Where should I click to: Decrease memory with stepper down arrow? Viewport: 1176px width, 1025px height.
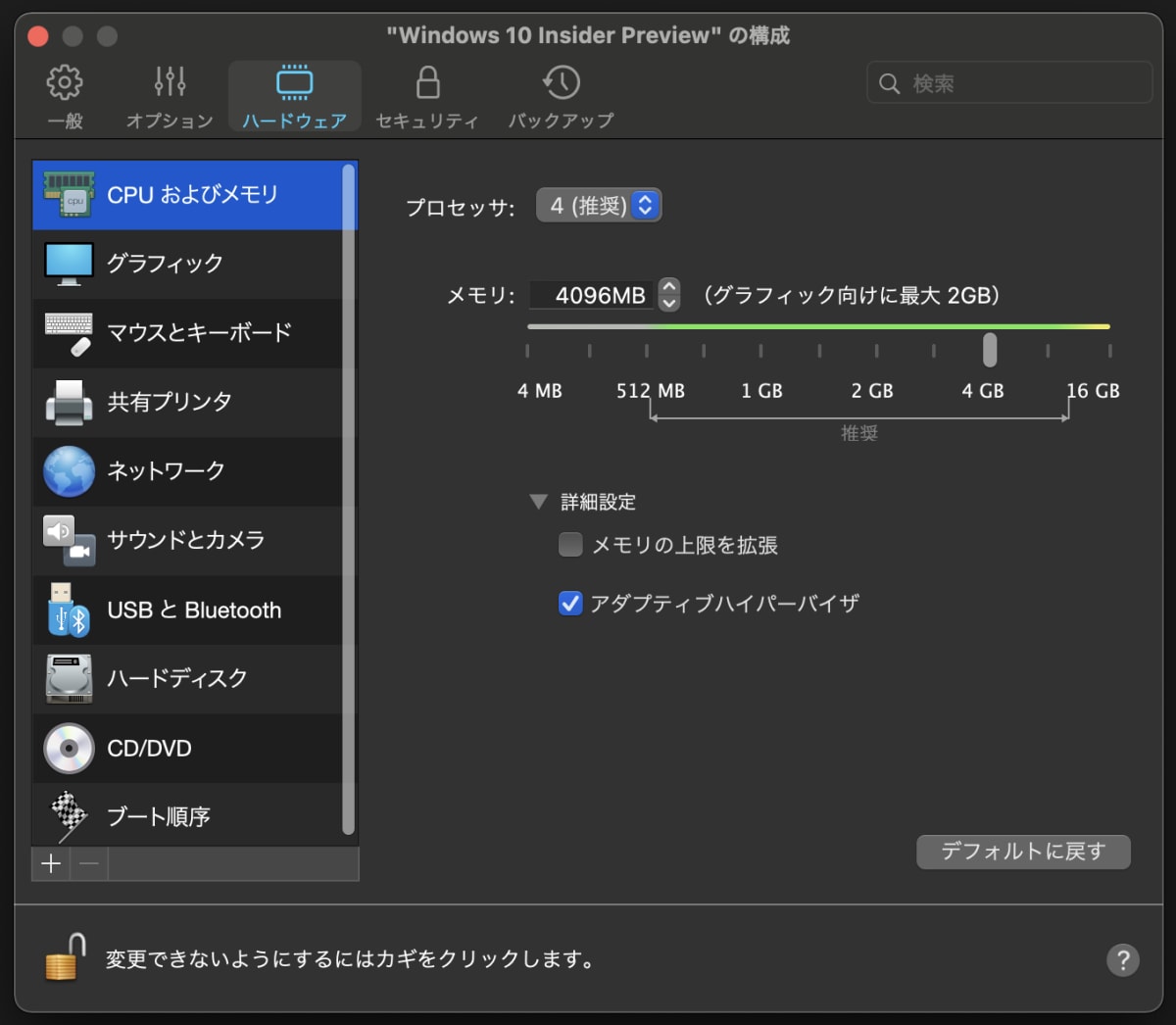point(669,303)
